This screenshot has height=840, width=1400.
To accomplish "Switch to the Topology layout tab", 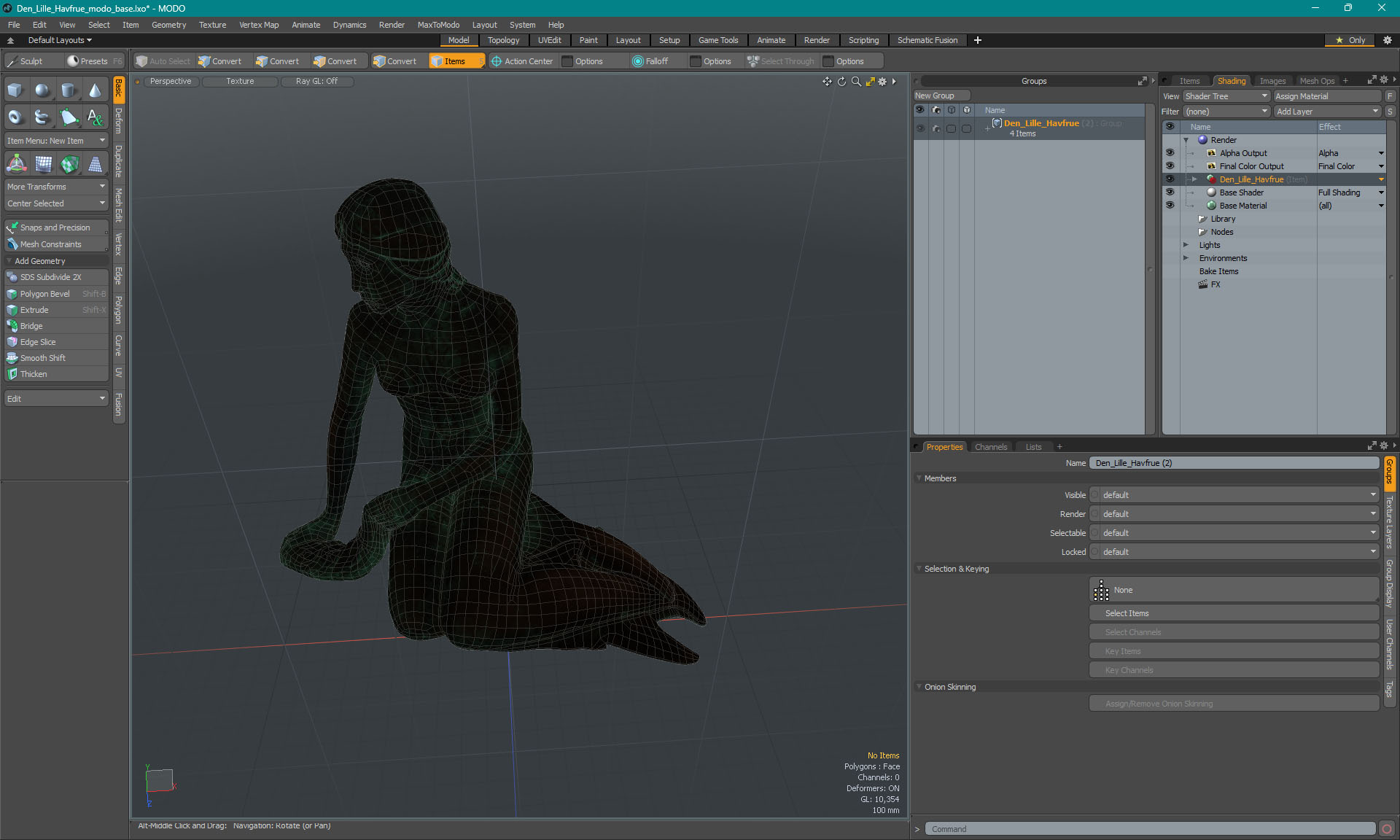I will [503, 40].
